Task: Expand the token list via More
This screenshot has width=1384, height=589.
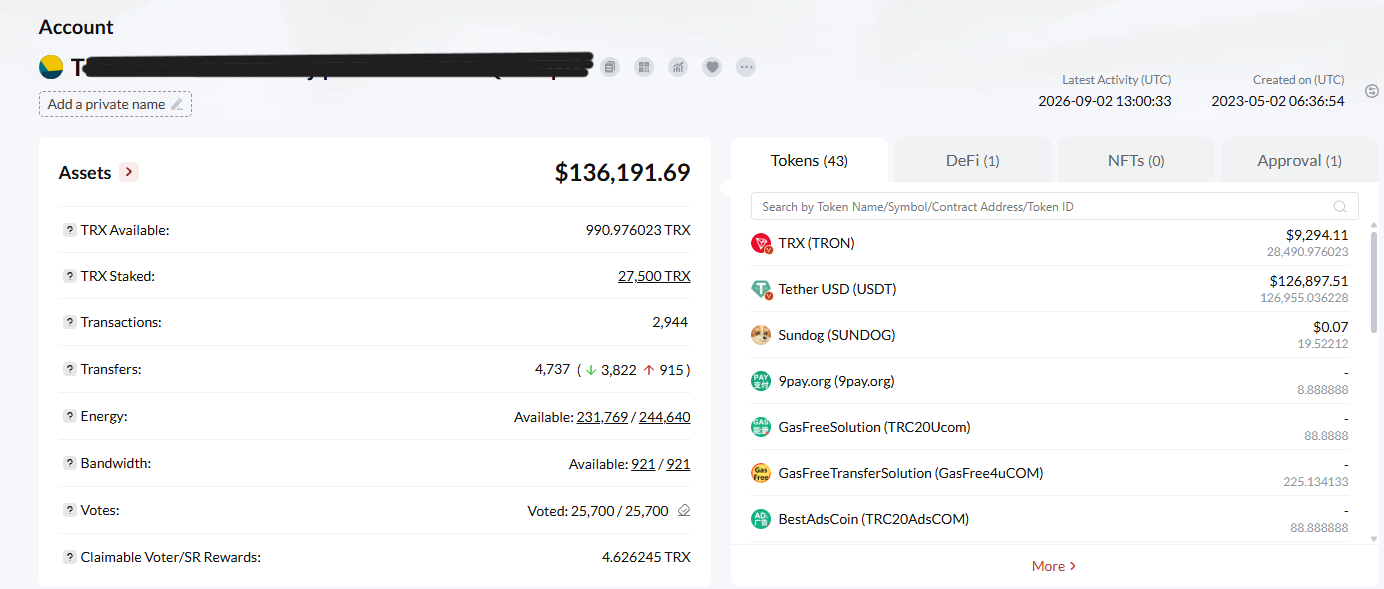Action: point(1054,566)
